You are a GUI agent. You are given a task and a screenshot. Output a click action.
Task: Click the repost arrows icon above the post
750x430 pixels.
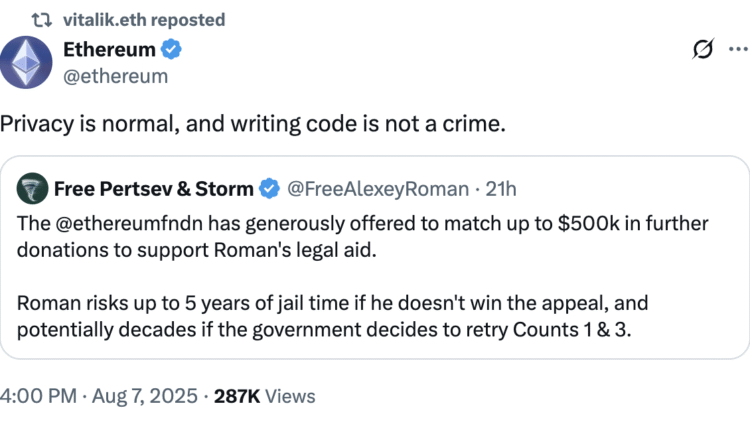click(x=42, y=20)
